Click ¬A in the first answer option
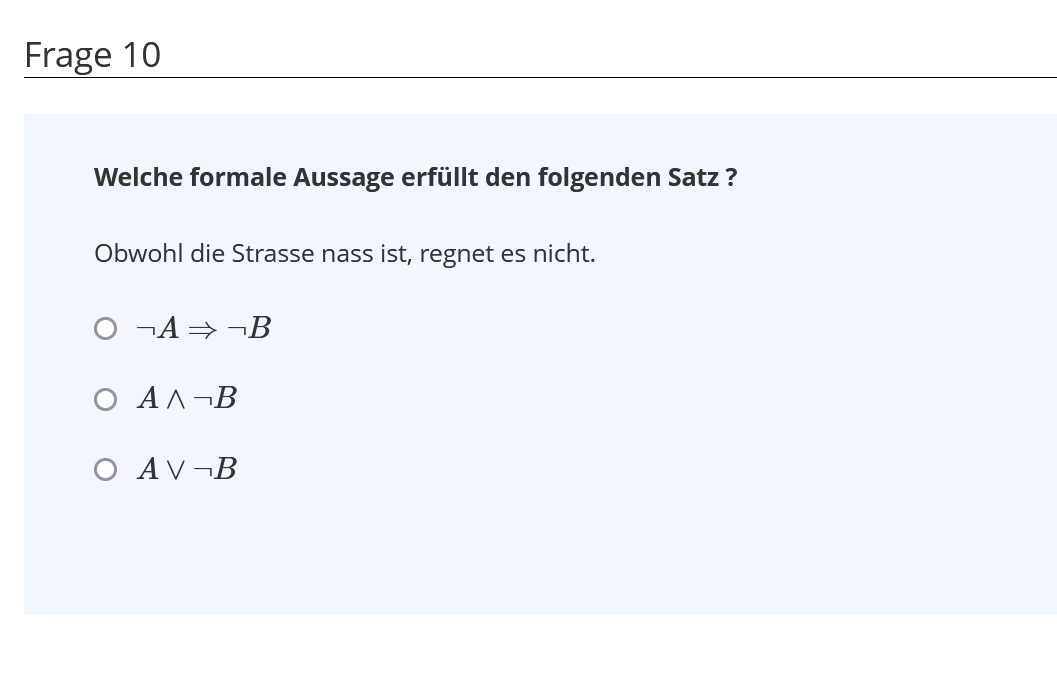 157,328
